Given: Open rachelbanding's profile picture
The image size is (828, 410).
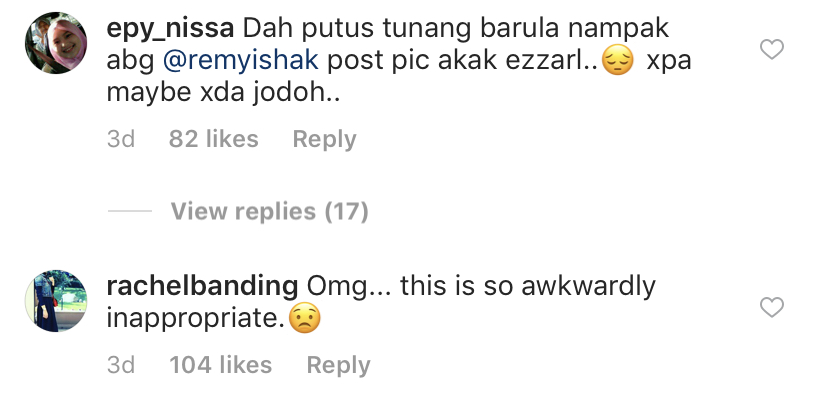Looking at the screenshot, I should (56, 301).
